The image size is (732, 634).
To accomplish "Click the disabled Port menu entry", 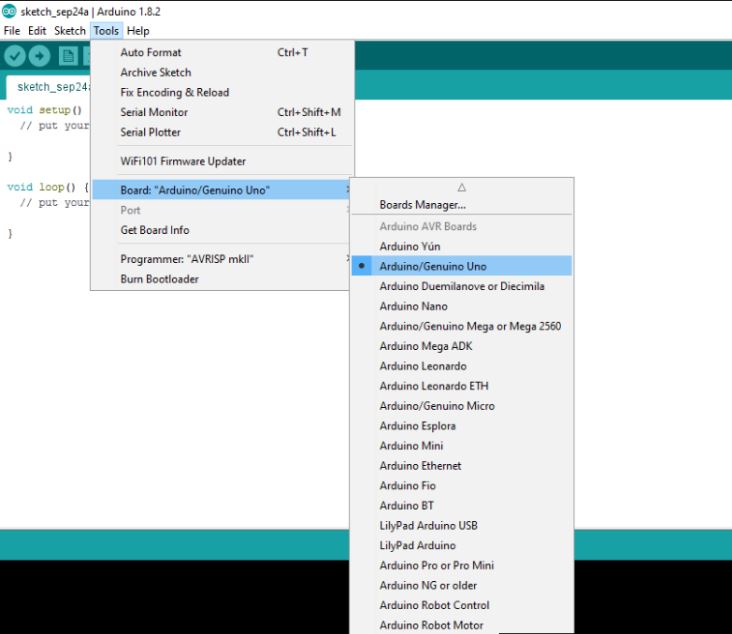I will coord(221,210).
